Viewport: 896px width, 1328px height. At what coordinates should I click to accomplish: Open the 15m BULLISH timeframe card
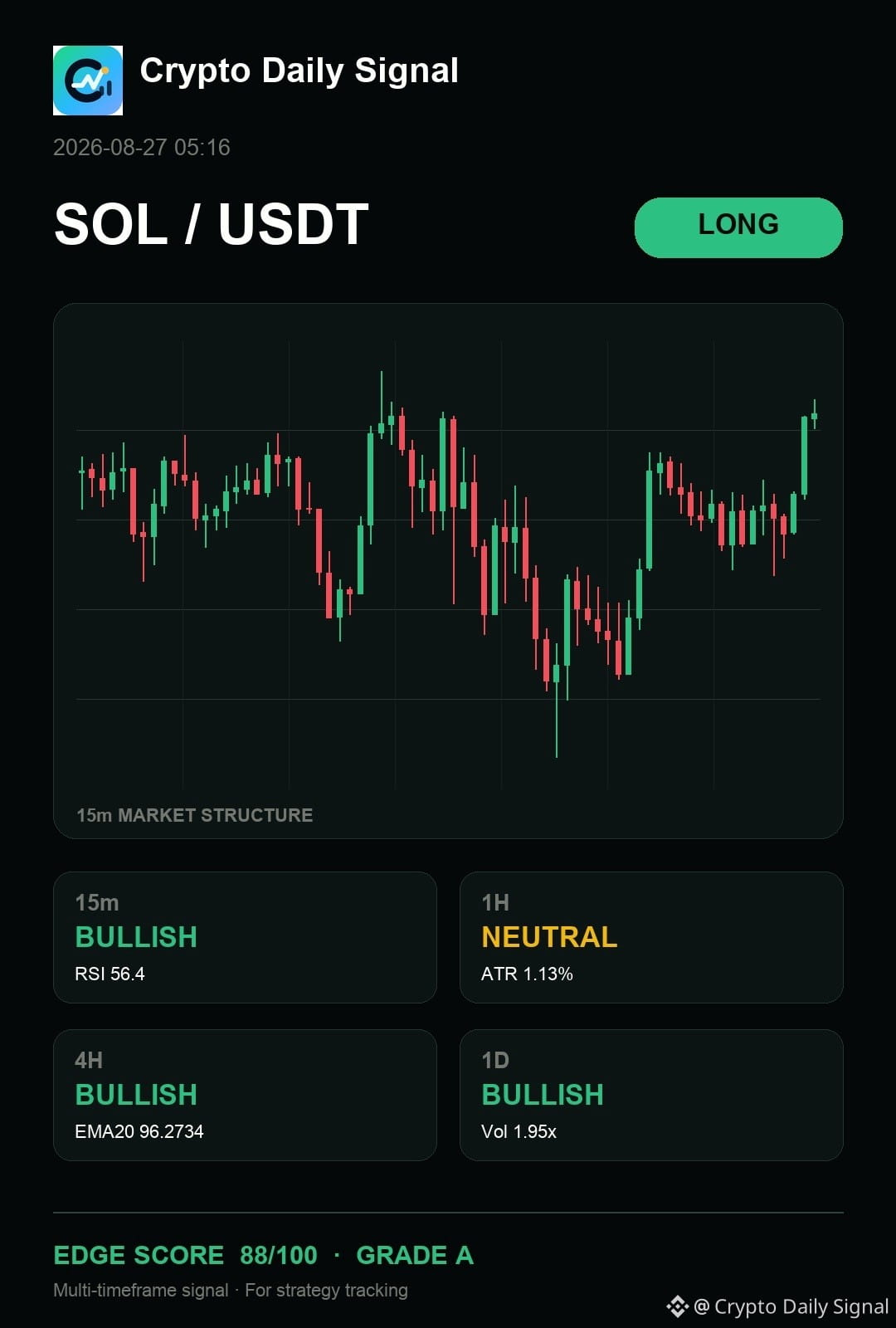(x=245, y=937)
